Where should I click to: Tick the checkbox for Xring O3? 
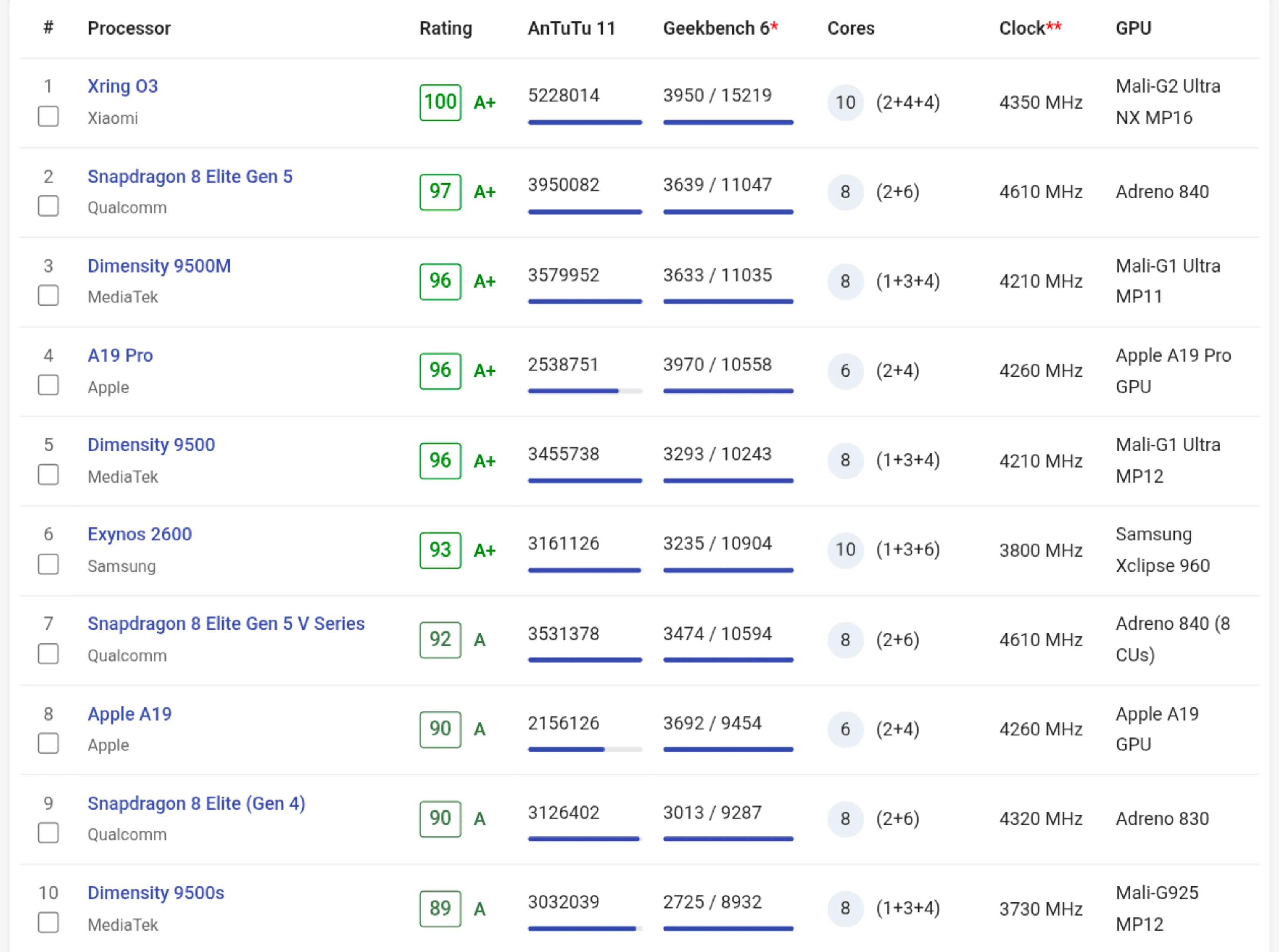pyautogui.click(x=48, y=116)
